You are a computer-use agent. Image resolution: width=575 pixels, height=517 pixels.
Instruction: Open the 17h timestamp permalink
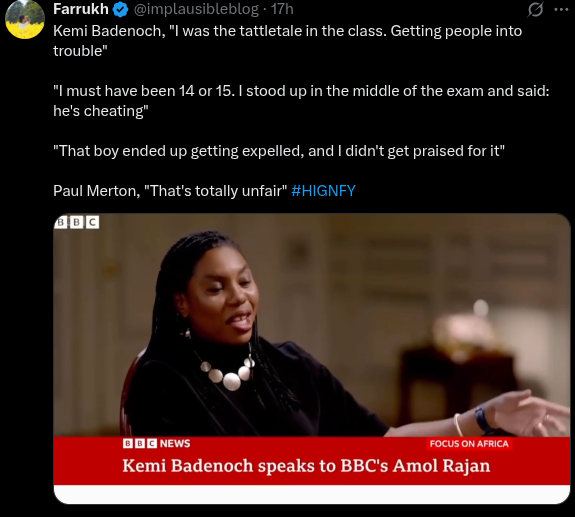282,9
